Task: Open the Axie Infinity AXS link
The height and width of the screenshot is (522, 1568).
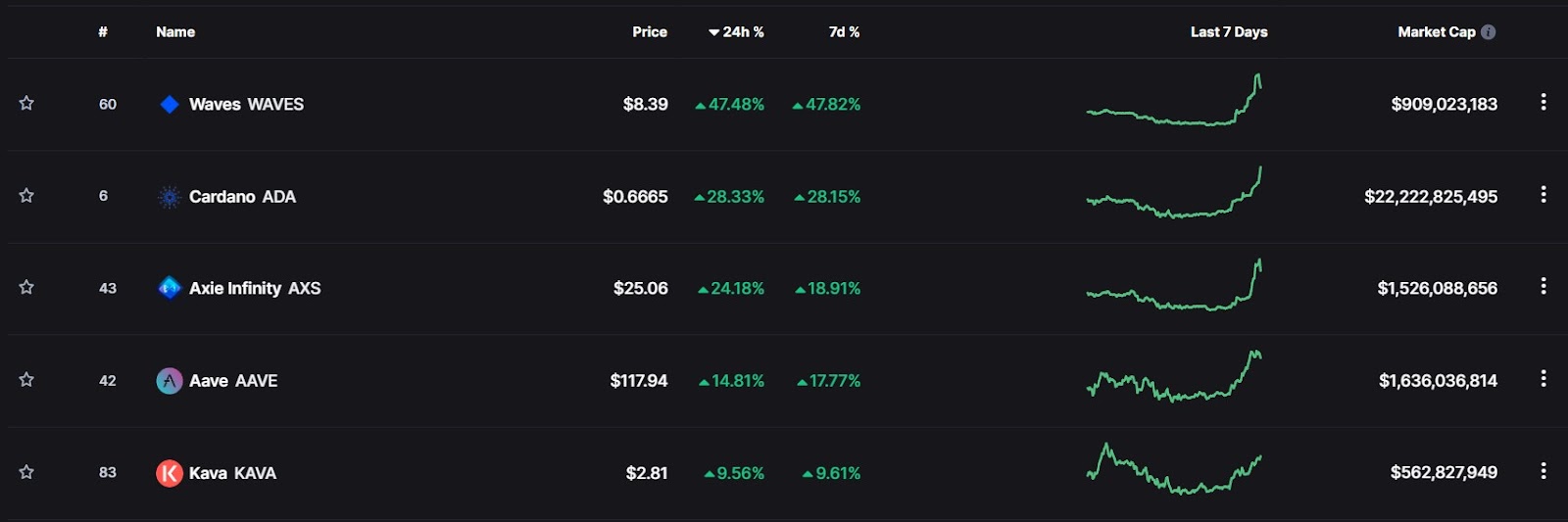Action: pos(255,288)
